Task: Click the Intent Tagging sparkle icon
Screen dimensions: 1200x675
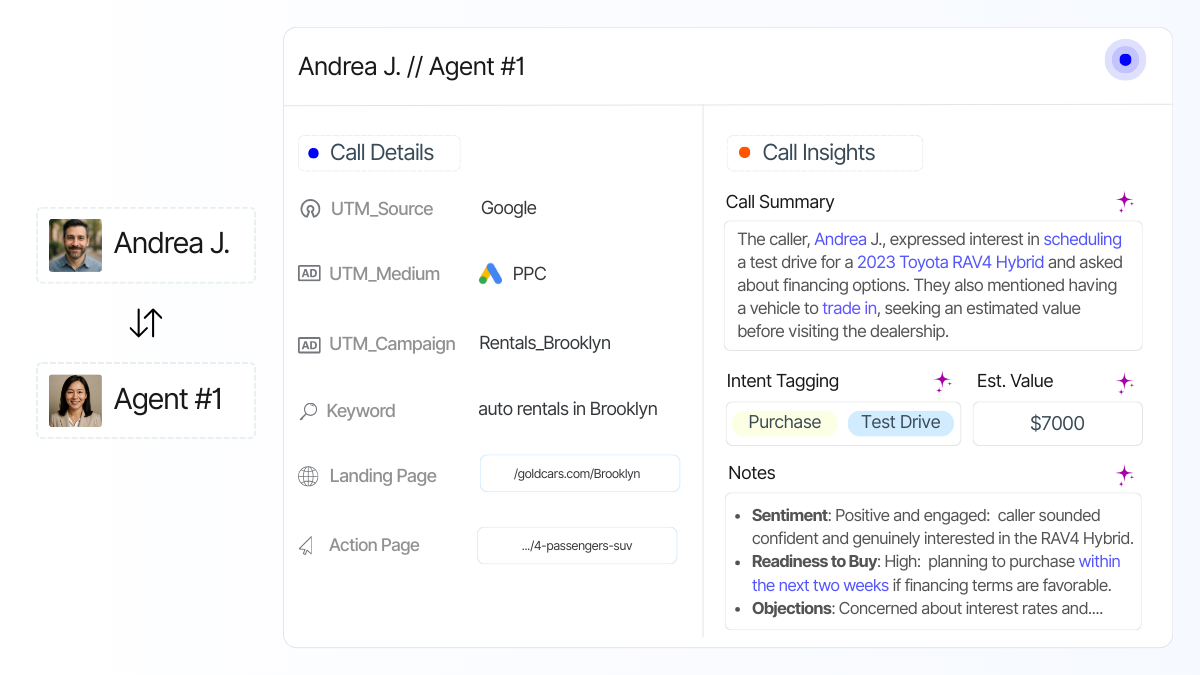Action: tap(941, 382)
